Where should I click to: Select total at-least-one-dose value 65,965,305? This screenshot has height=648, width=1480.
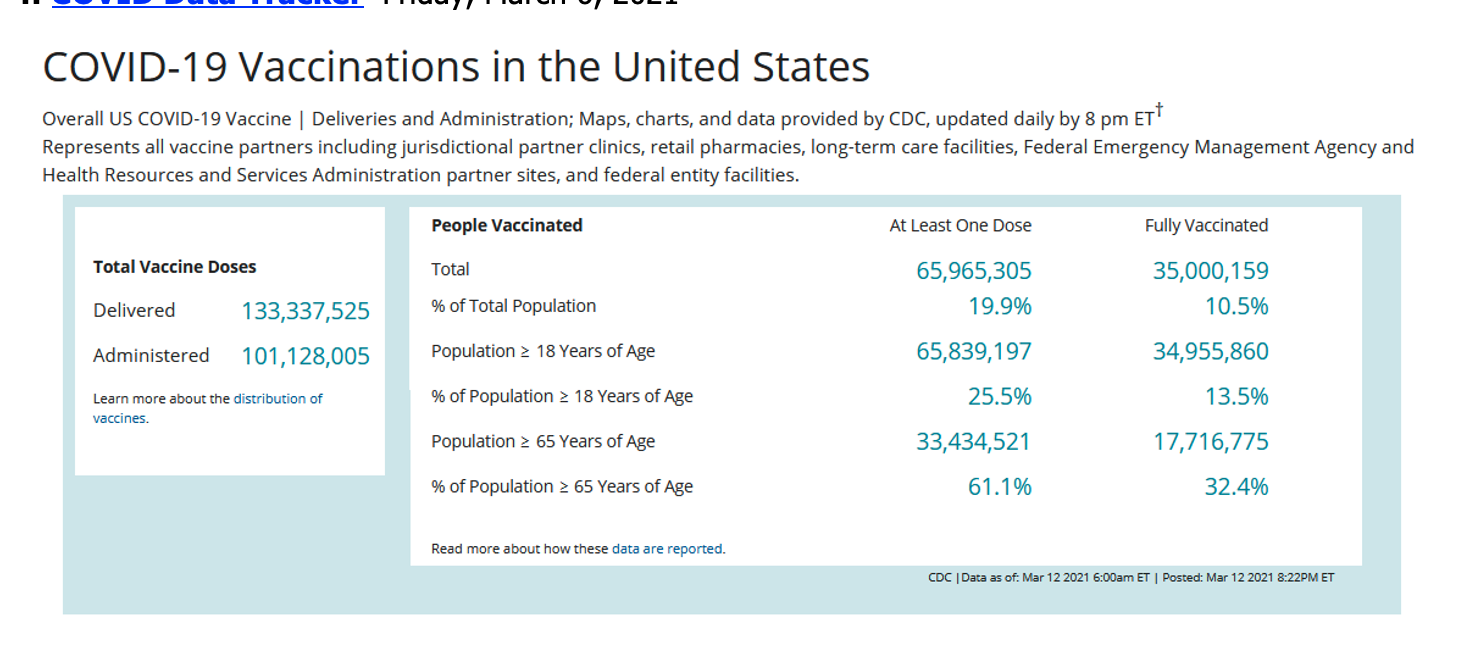(973, 271)
